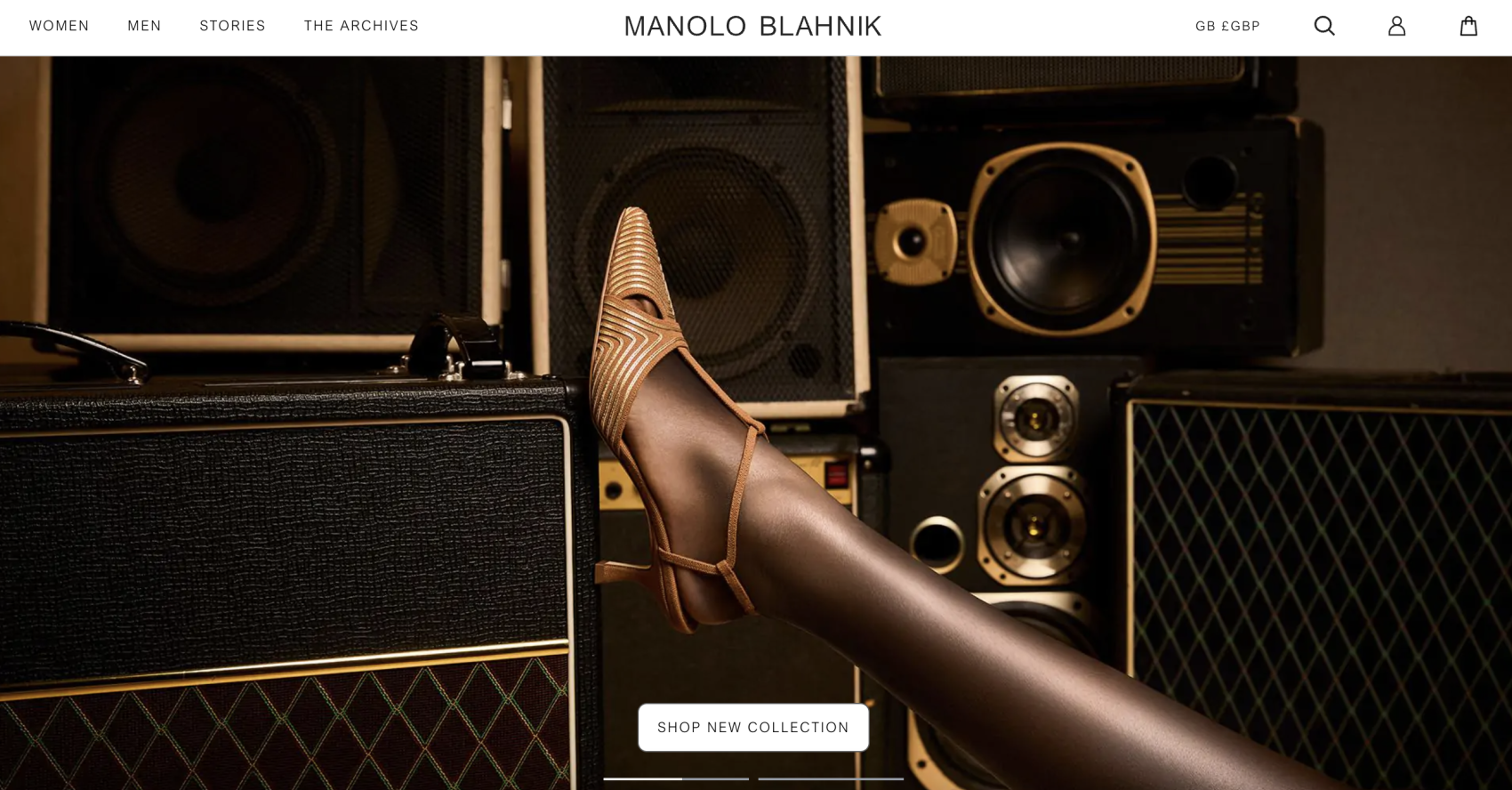Open the WOMEN menu

60,26
